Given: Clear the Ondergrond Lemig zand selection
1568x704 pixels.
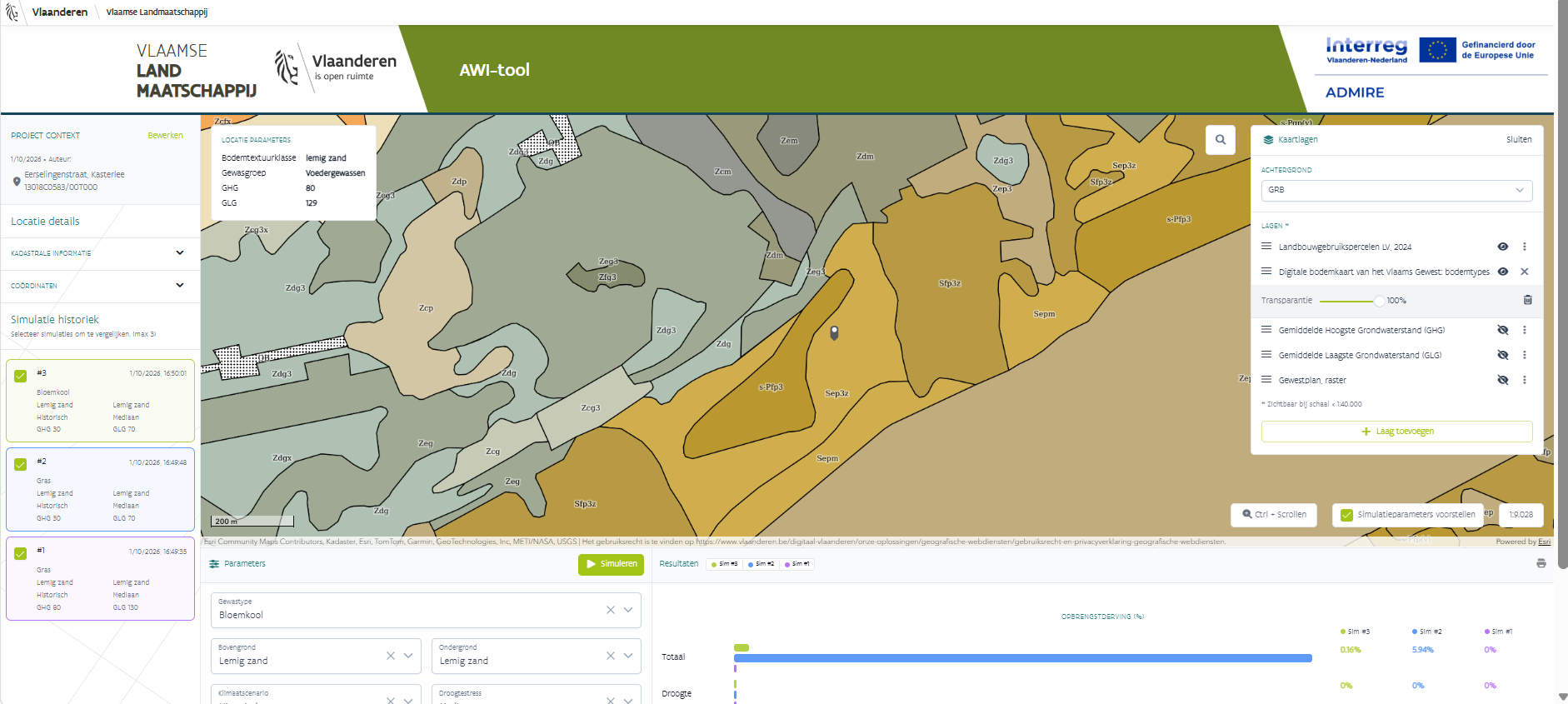Looking at the screenshot, I should [x=611, y=656].
